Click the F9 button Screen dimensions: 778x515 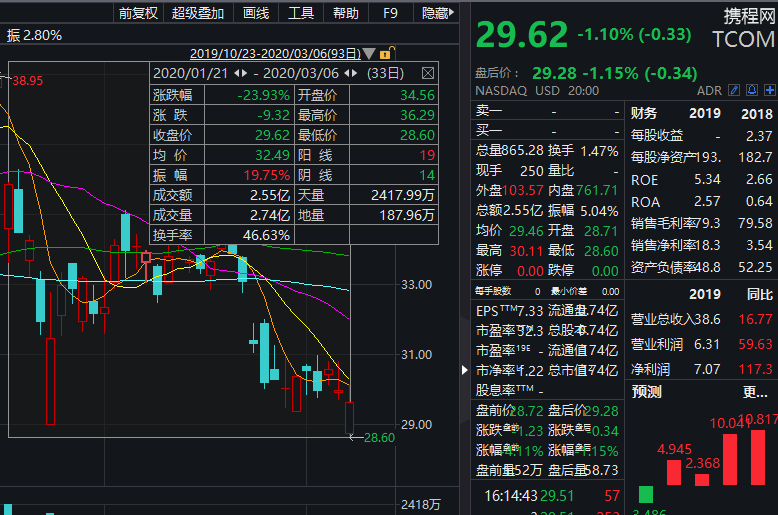(x=390, y=13)
